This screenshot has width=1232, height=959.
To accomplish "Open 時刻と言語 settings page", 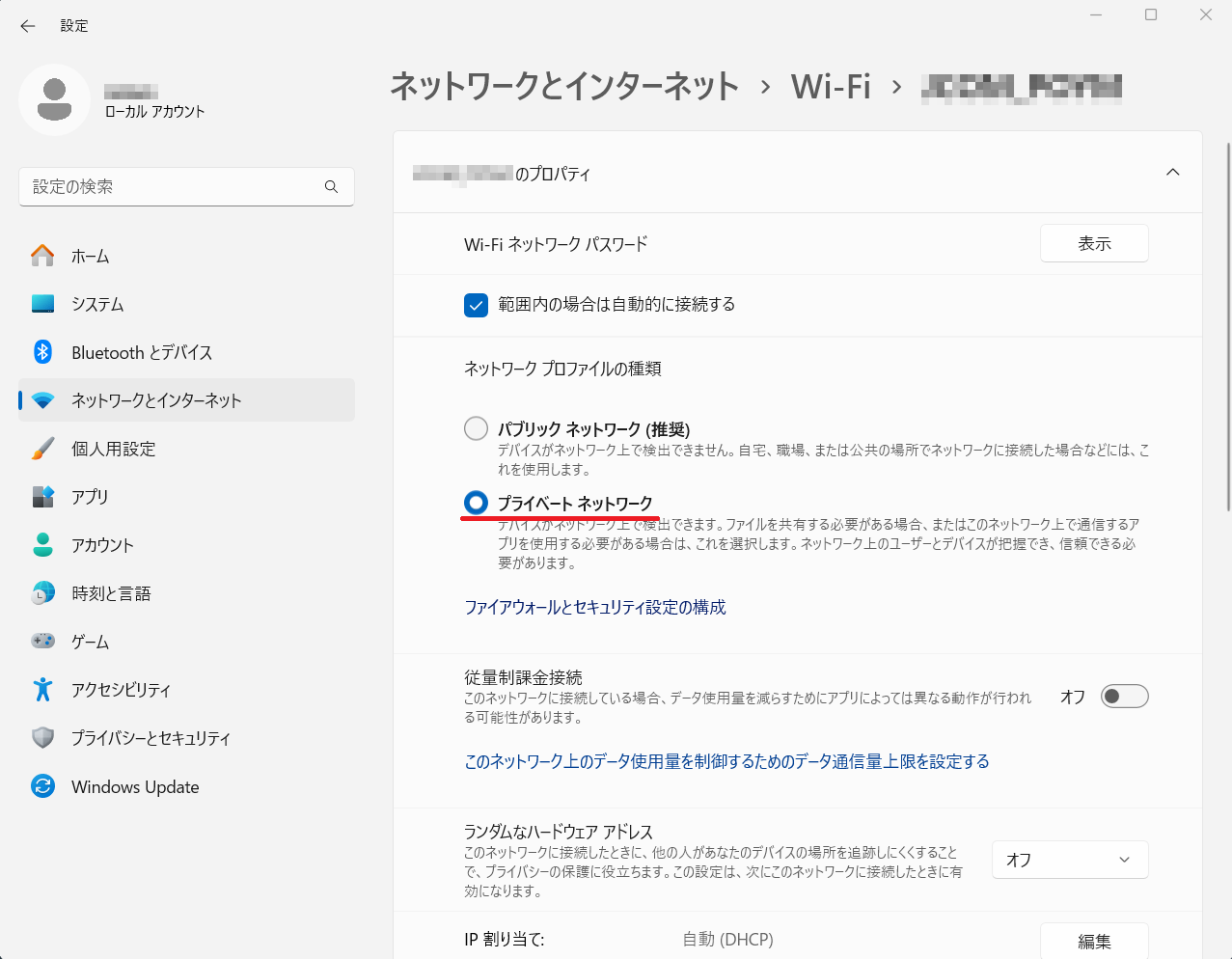I will pos(187,593).
